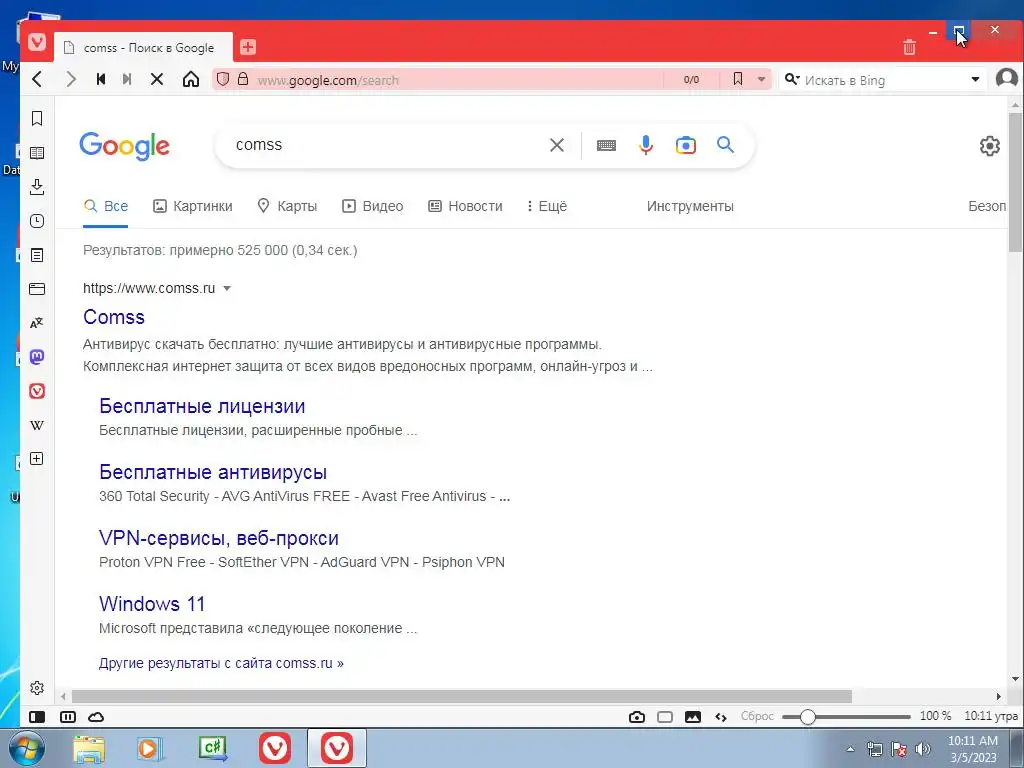Toggle the tile window icon in the status bar

point(665,717)
